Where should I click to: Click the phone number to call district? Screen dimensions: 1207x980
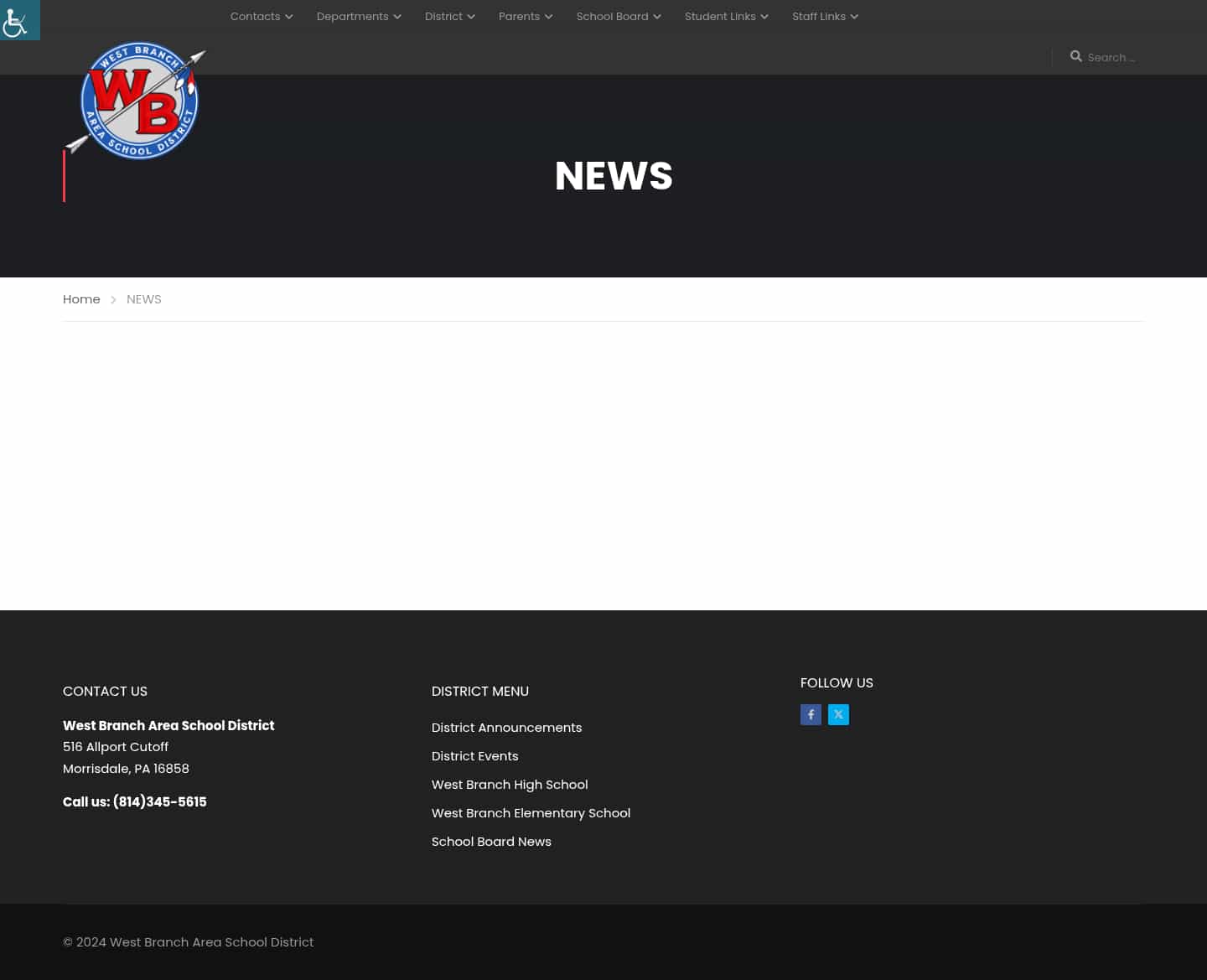159,801
